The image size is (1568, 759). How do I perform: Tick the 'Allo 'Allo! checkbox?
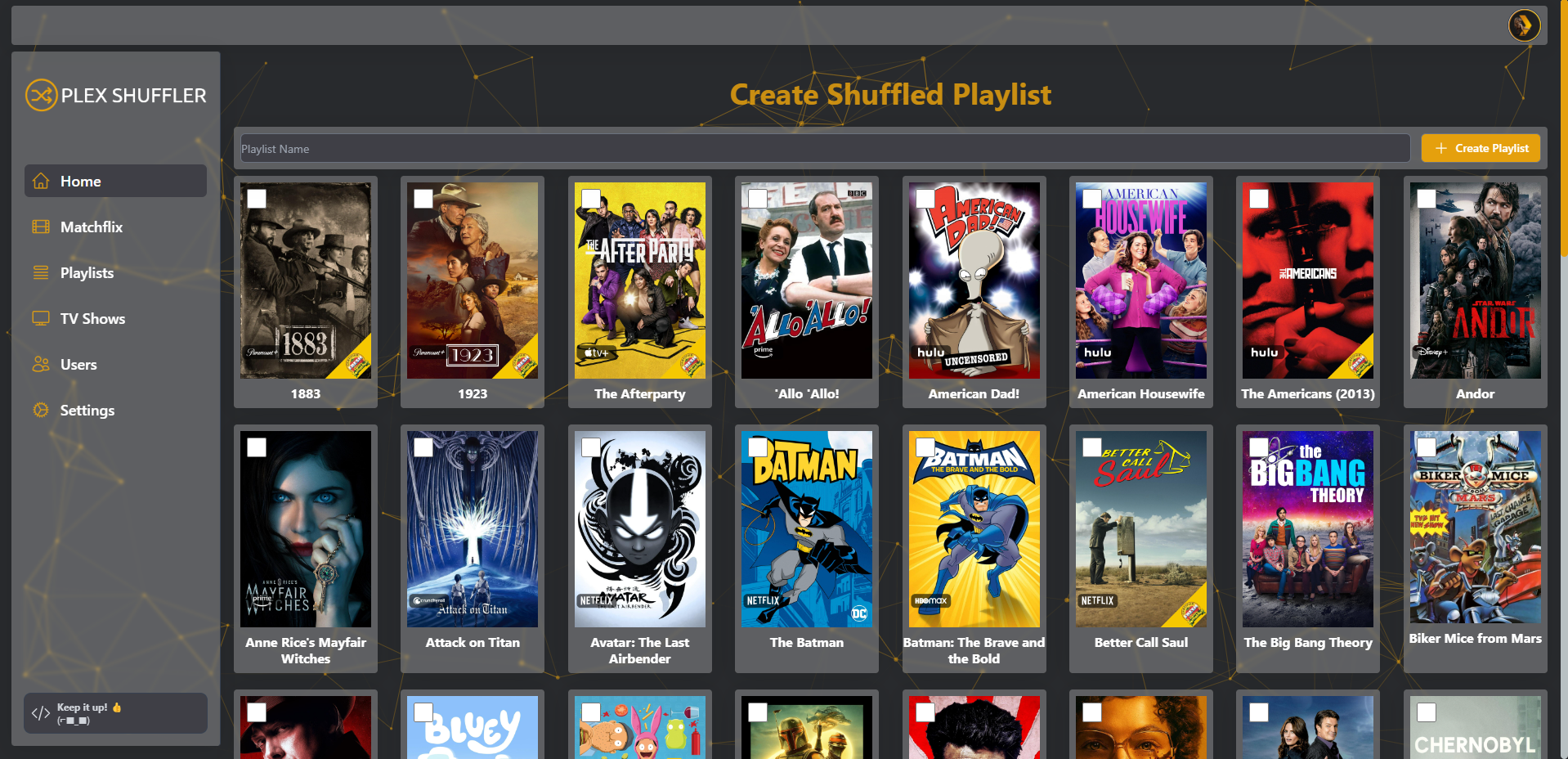click(x=758, y=199)
